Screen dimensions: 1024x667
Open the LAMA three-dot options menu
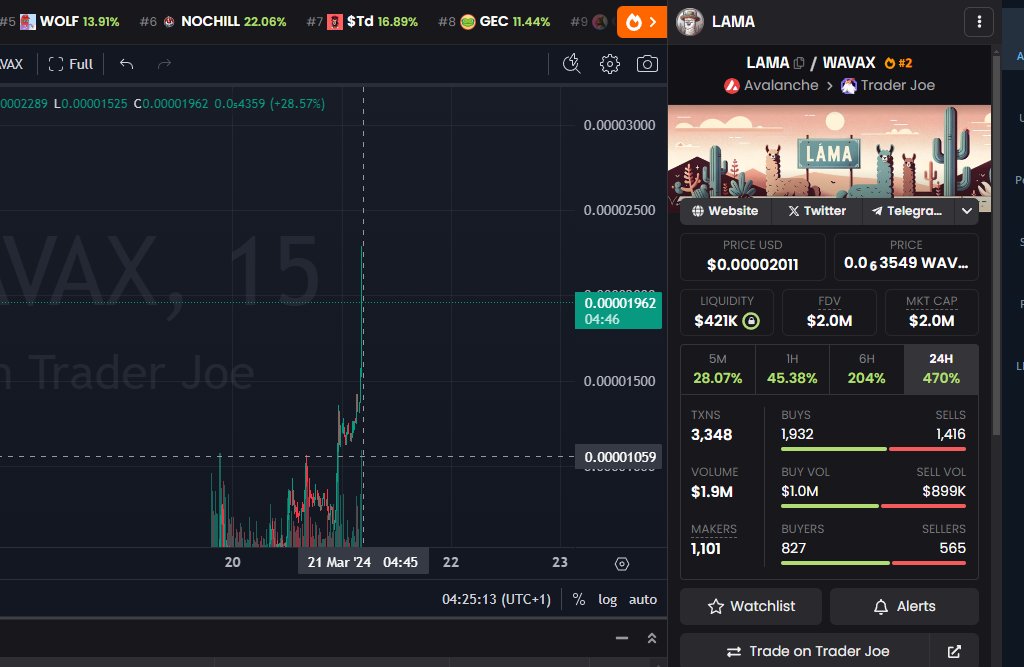point(978,22)
